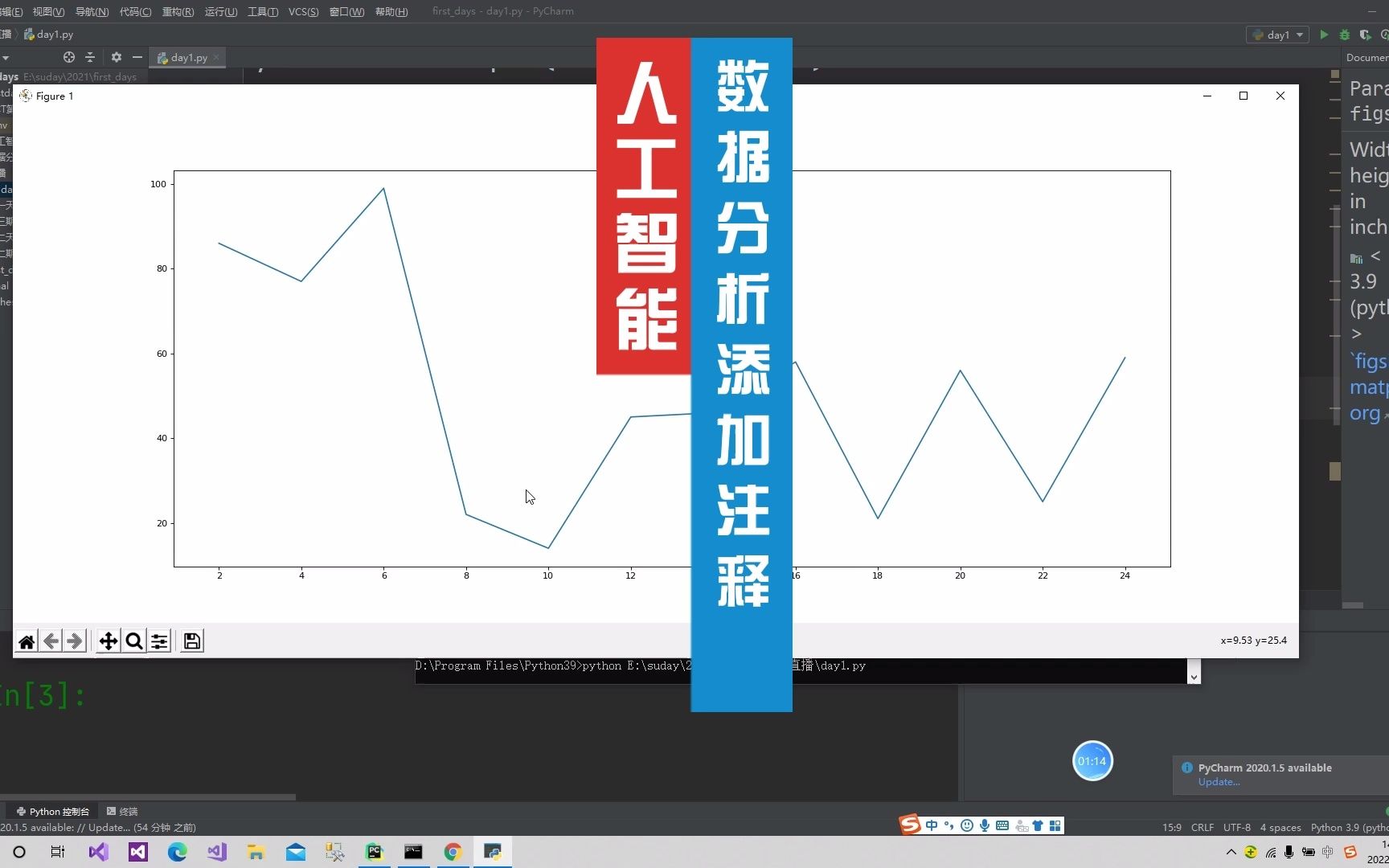1389x868 pixels.
Task: Open Sogou emoji panel
Action: 967,825
